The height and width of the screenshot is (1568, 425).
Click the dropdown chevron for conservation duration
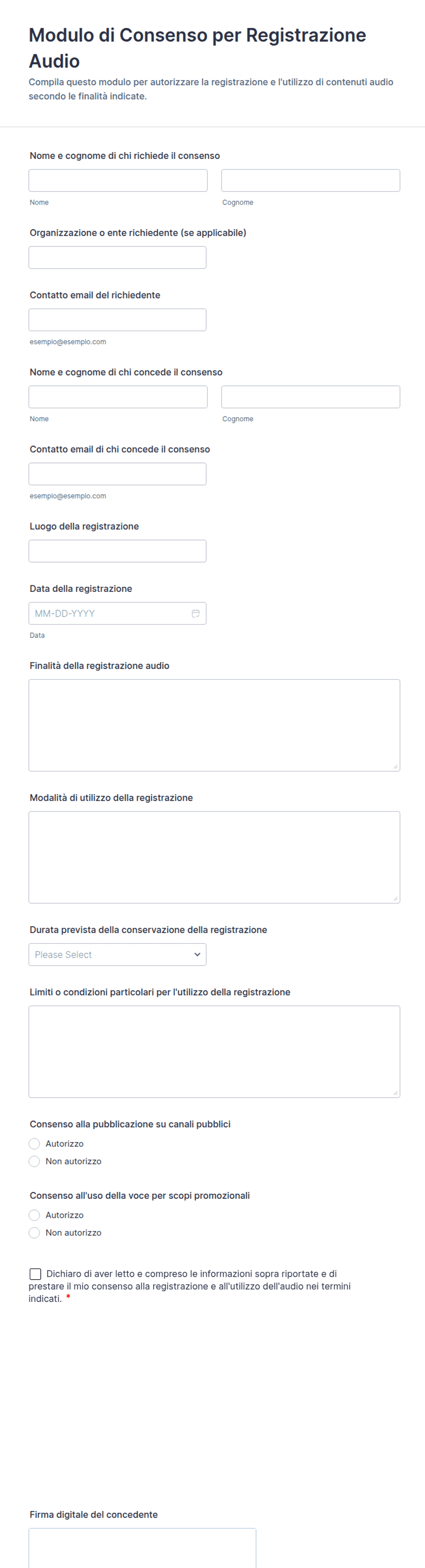tap(197, 954)
